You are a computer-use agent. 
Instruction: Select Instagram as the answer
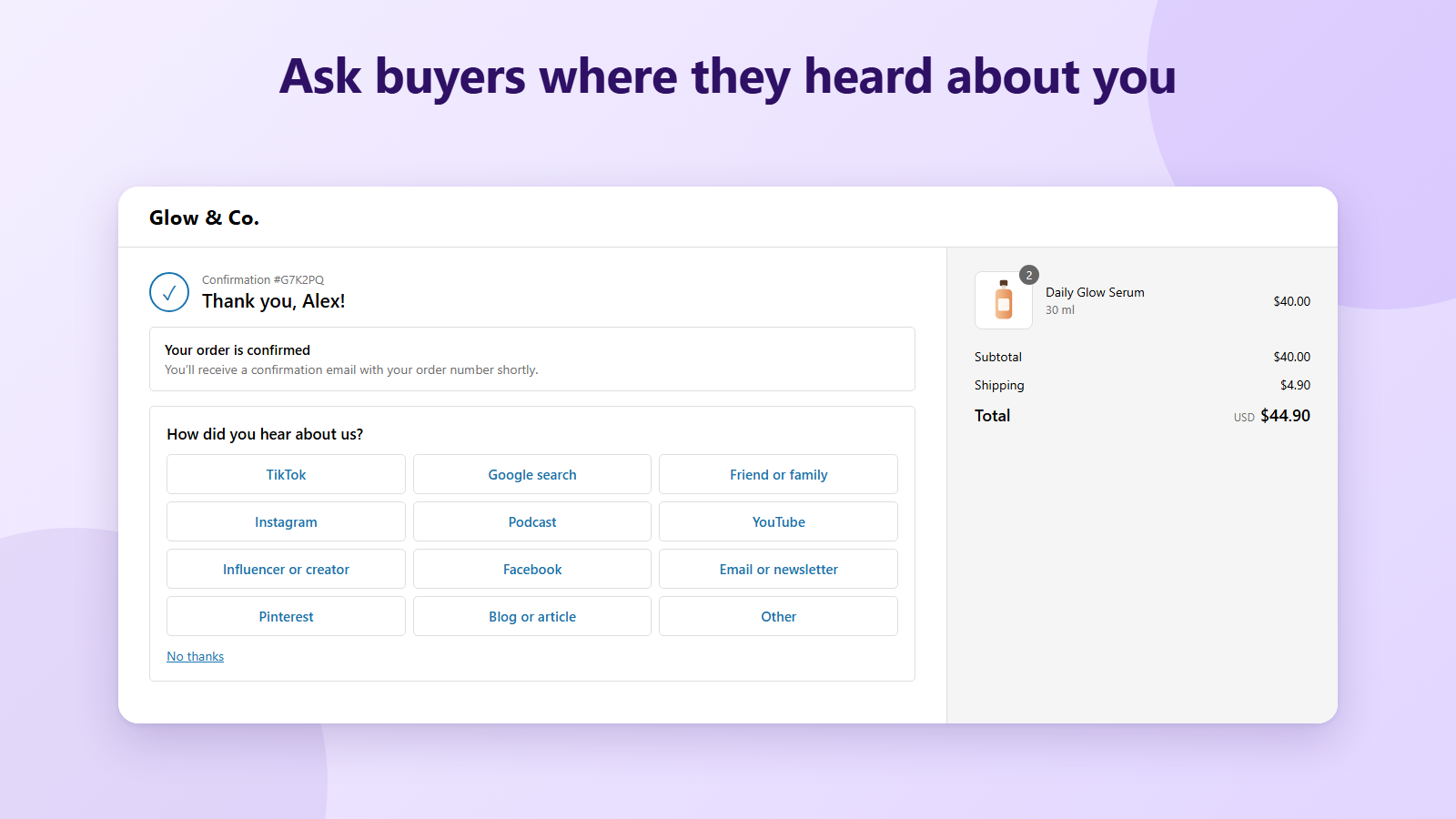pos(286,521)
